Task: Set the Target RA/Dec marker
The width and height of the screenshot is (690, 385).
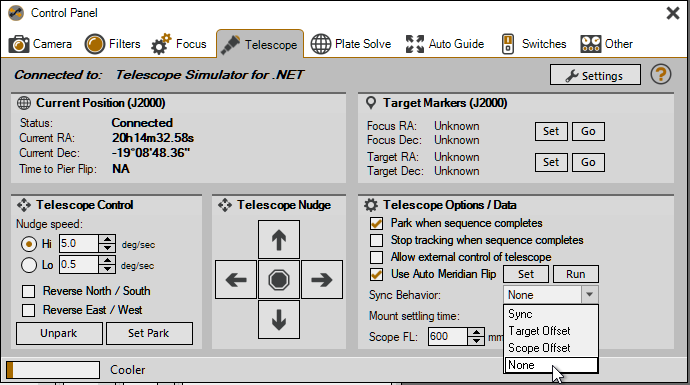Action: click(x=551, y=162)
